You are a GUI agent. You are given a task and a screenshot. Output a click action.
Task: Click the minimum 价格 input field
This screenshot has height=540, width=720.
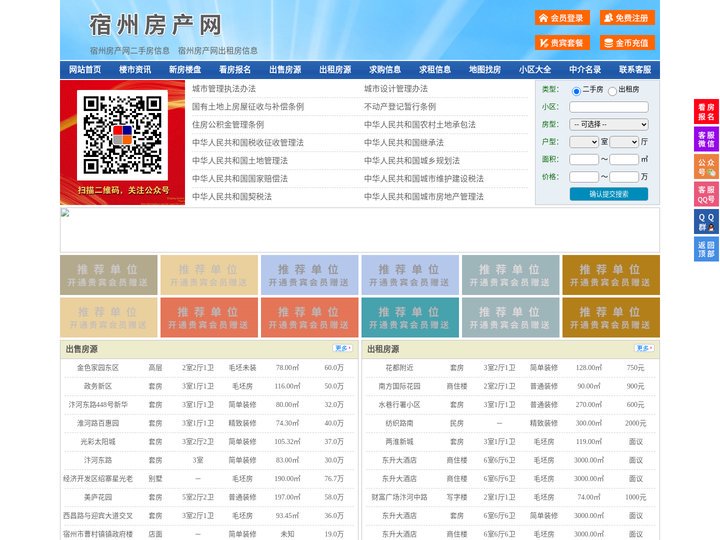[x=584, y=177]
